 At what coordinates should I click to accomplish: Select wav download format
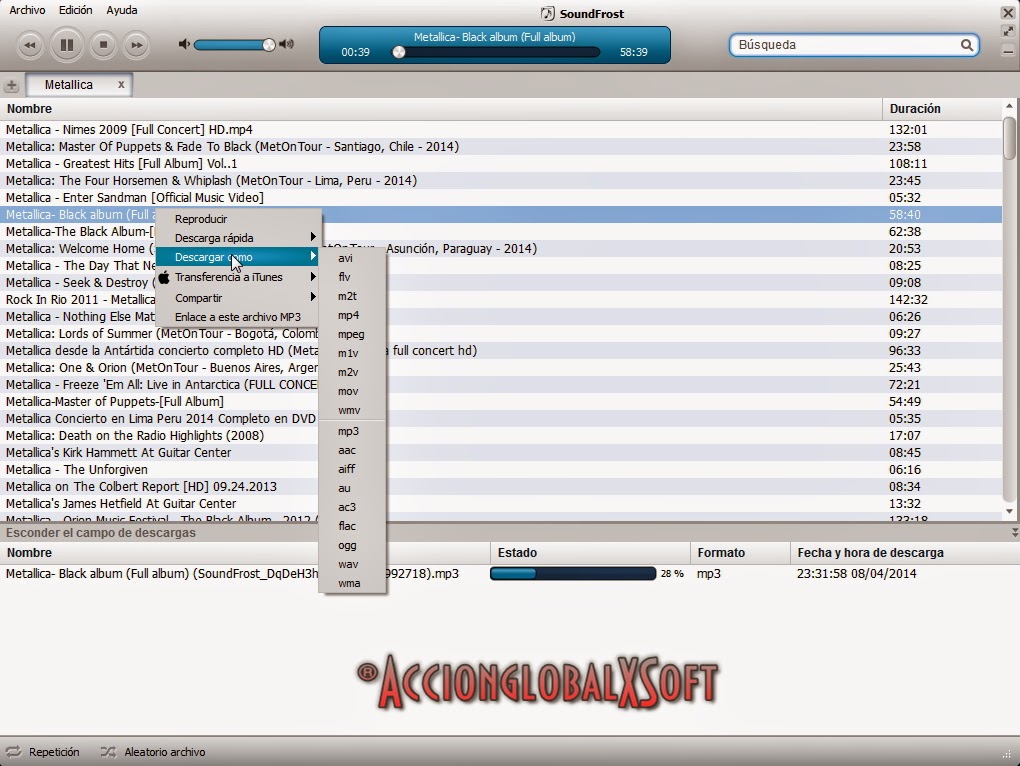(353, 564)
